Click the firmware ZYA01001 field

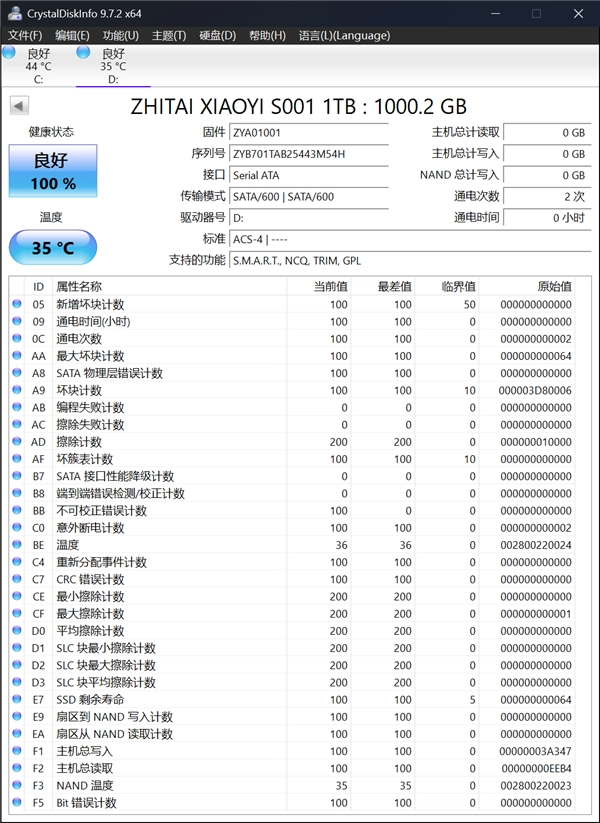pos(308,132)
